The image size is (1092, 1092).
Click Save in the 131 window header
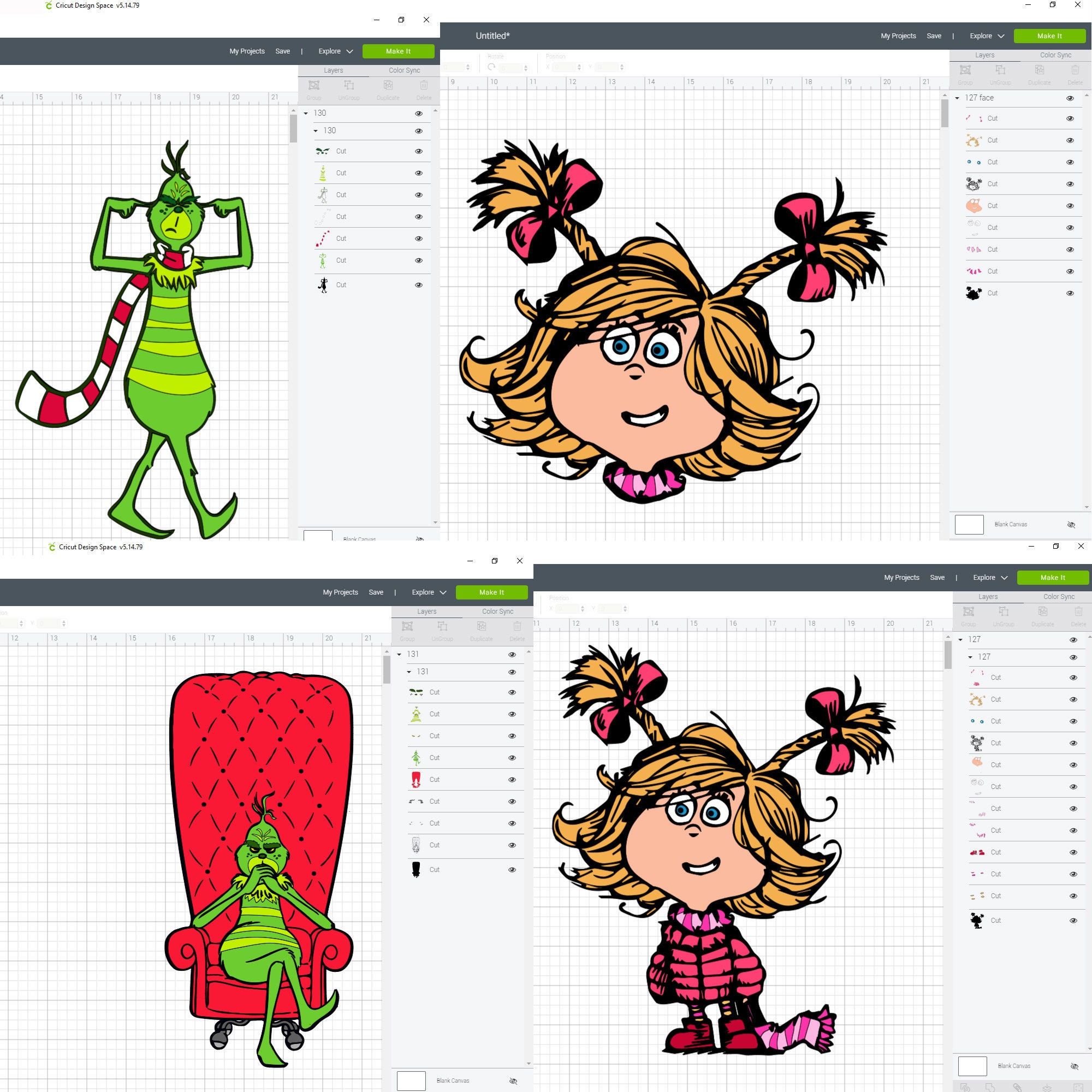point(376,592)
